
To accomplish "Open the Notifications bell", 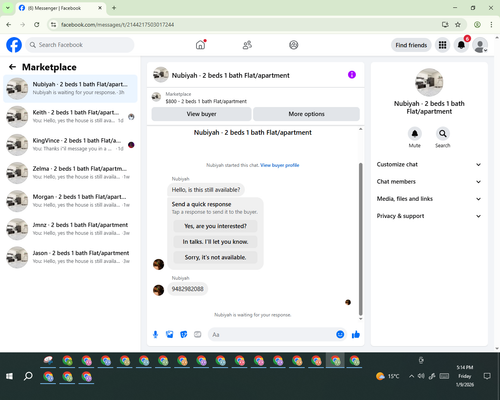I will click(461, 45).
